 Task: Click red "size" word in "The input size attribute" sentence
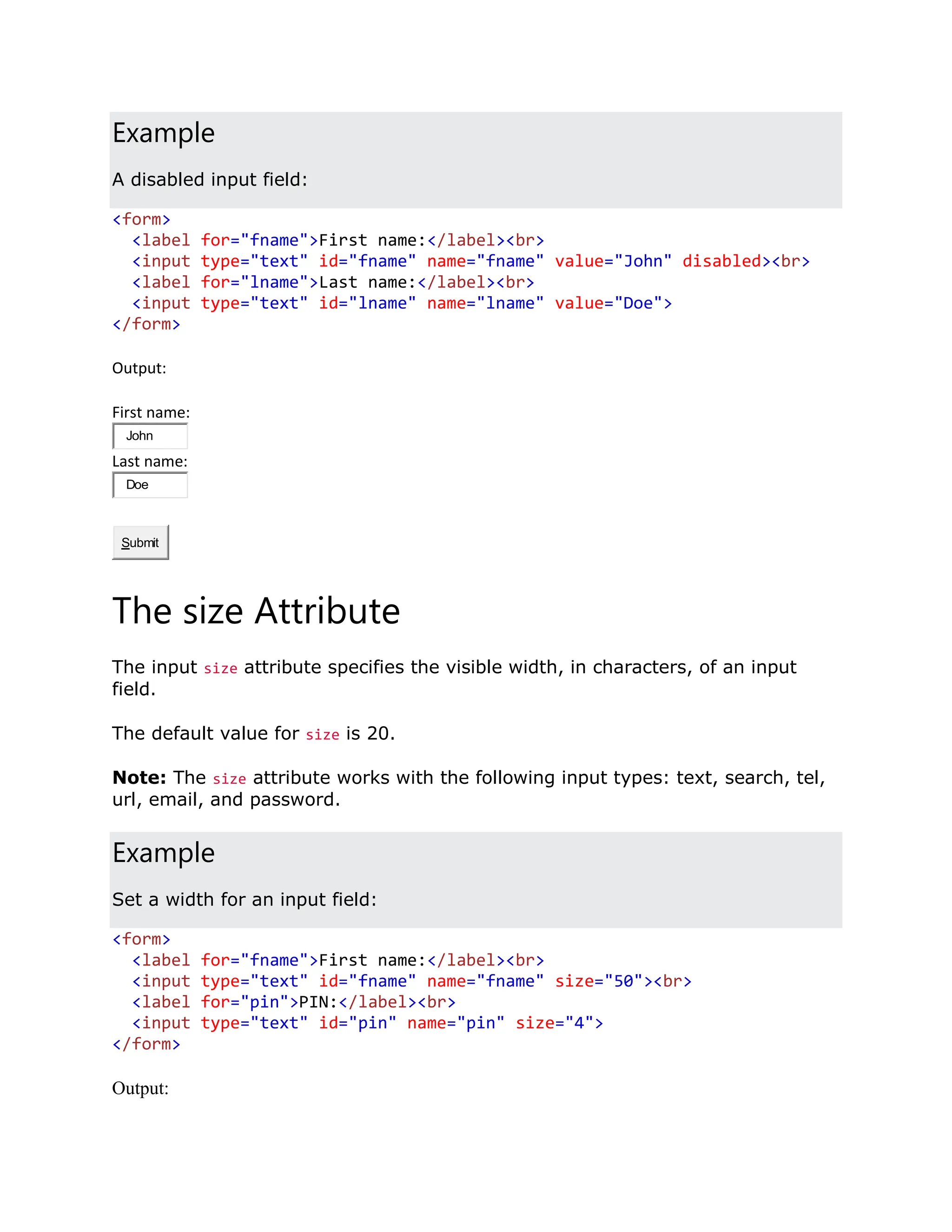tap(220, 669)
